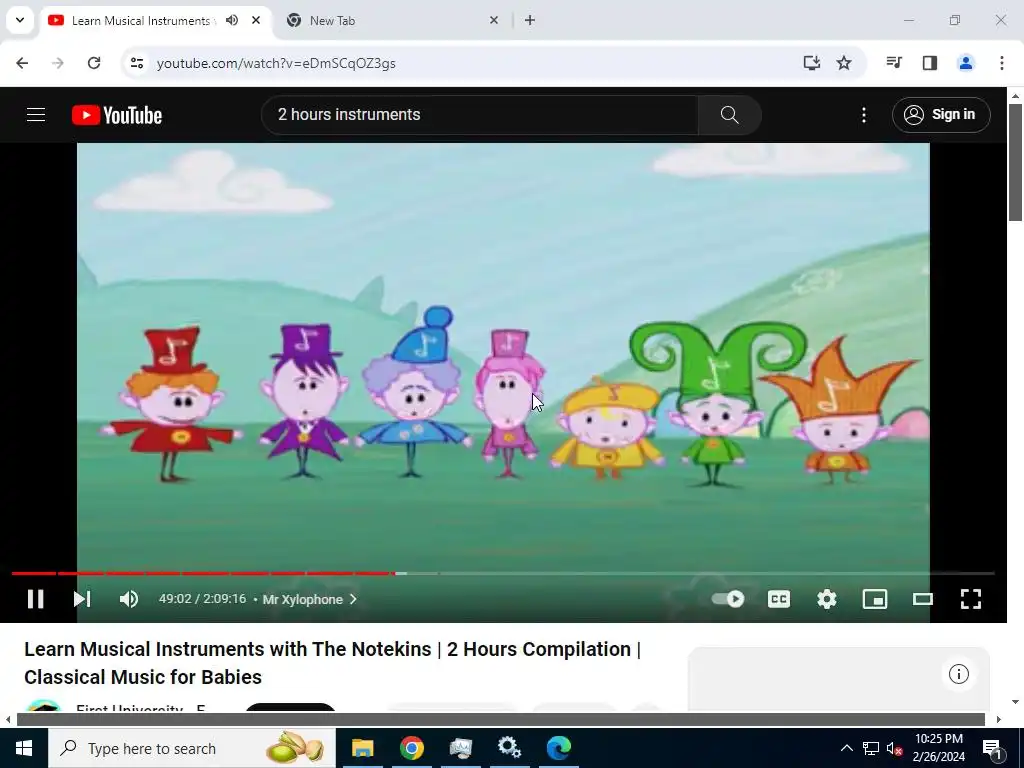This screenshot has height=768, width=1024.
Task: Click the search box containing '2 hours instruments'
Action: tap(480, 115)
